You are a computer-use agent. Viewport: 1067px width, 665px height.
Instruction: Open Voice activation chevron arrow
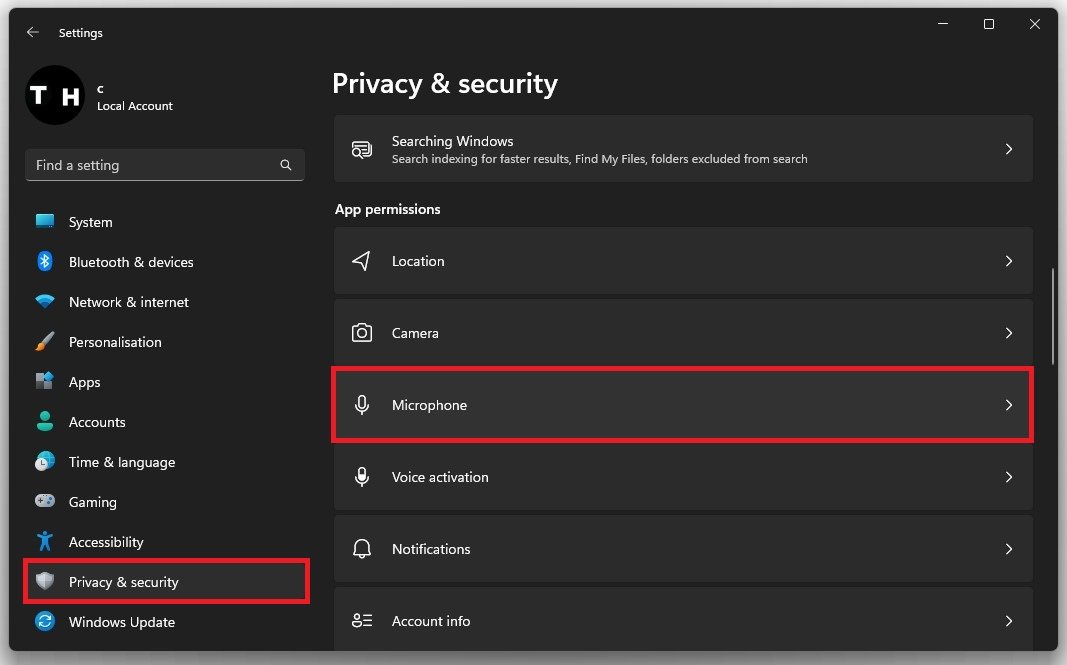point(1009,477)
